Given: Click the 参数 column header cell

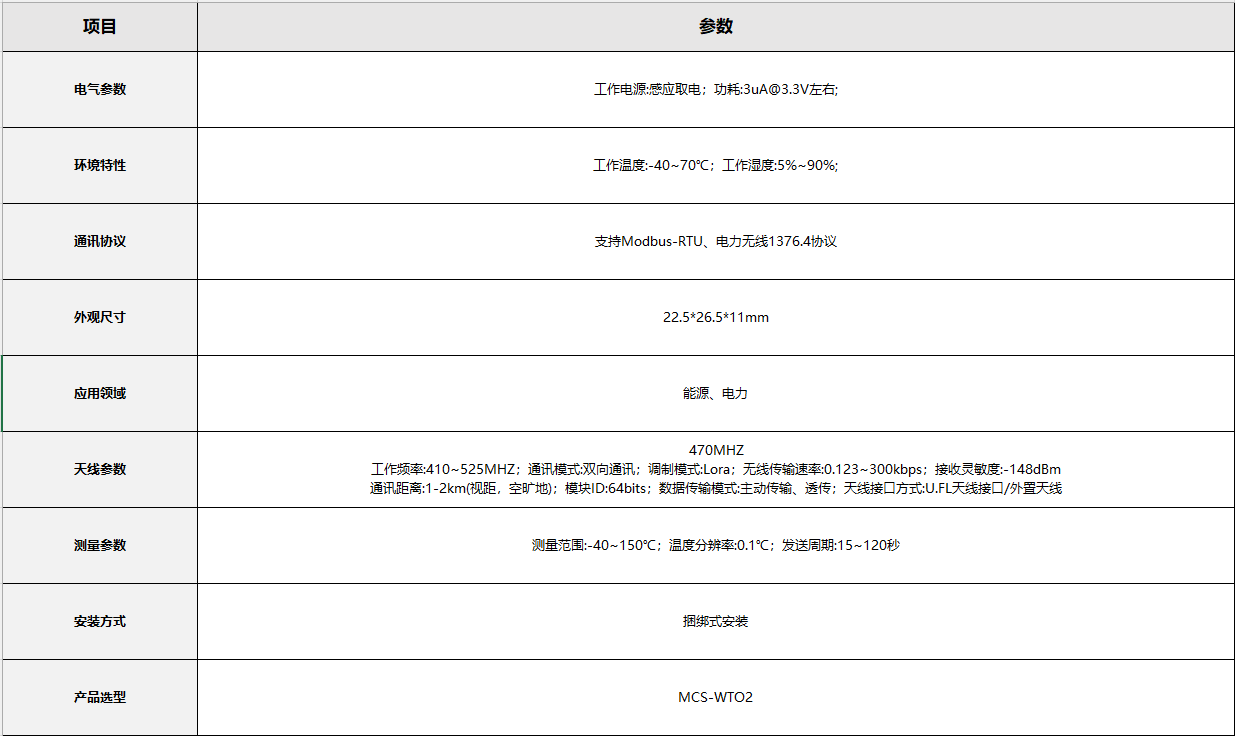Looking at the screenshot, I should point(715,27).
